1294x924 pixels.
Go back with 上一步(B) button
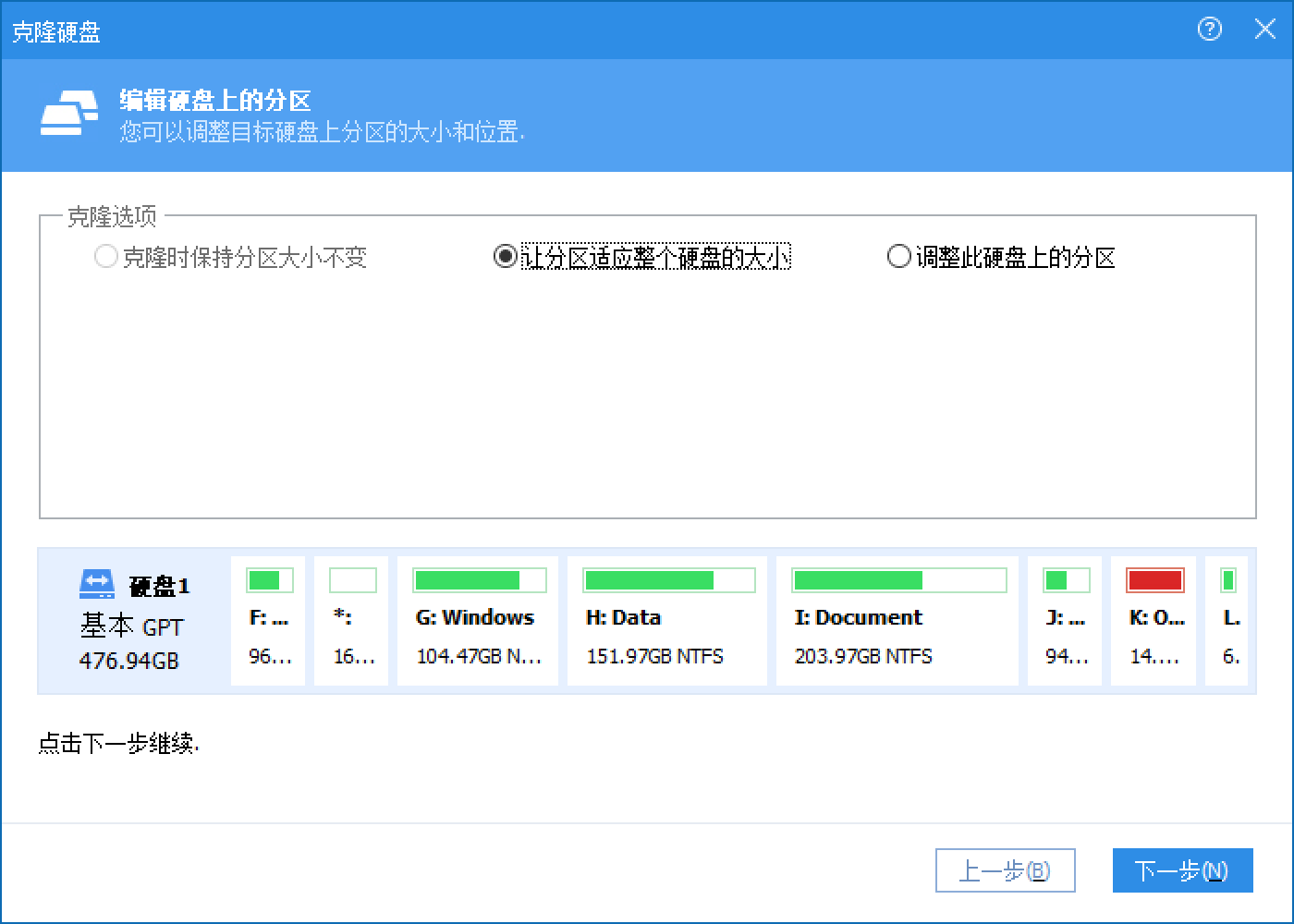(1006, 870)
